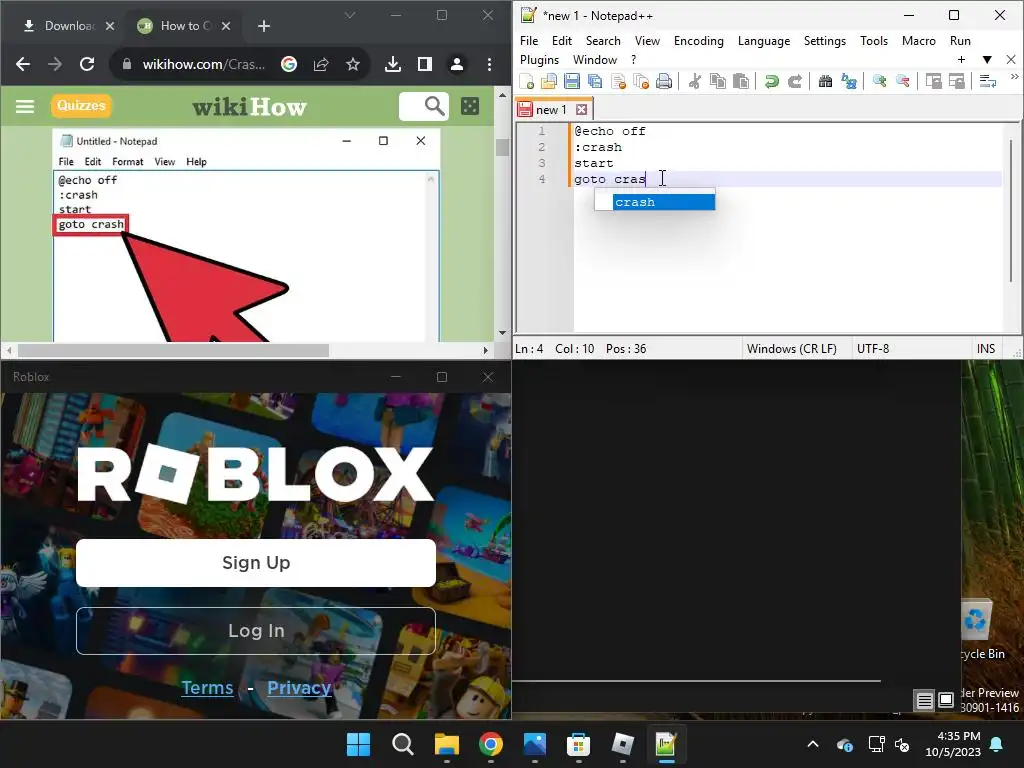Open a file via Notepad++ toolbar

(549, 82)
